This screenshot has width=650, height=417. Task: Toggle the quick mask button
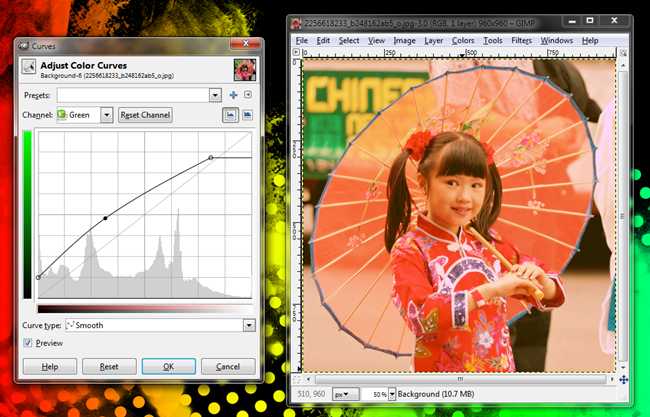296,379
